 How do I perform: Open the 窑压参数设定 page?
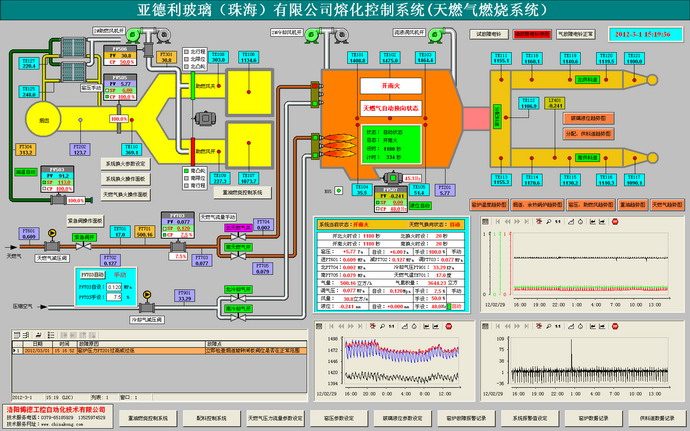tap(338, 418)
